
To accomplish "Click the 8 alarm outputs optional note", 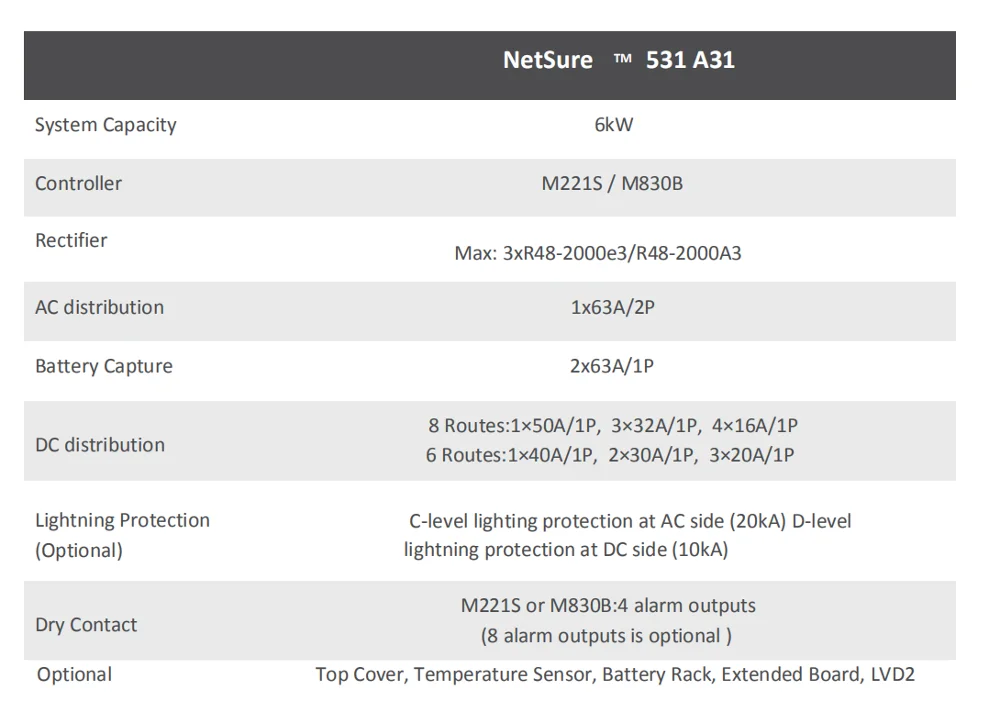I will 606,636.
